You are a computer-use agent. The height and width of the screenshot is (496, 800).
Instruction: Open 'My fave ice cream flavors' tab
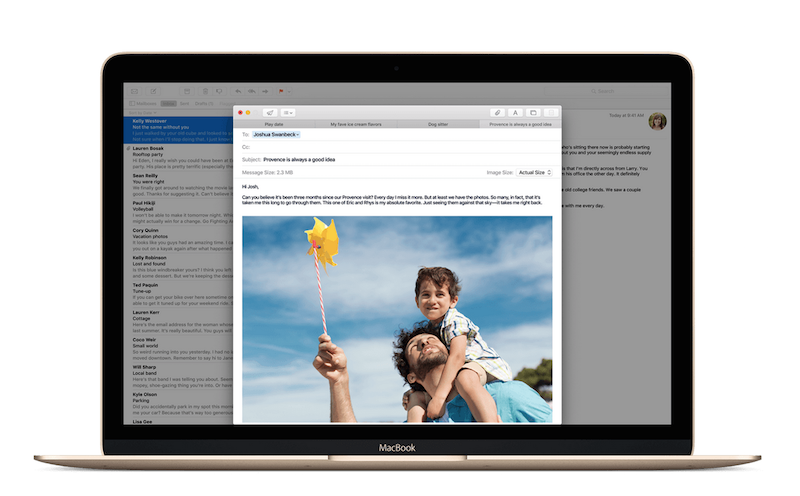click(x=356, y=124)
